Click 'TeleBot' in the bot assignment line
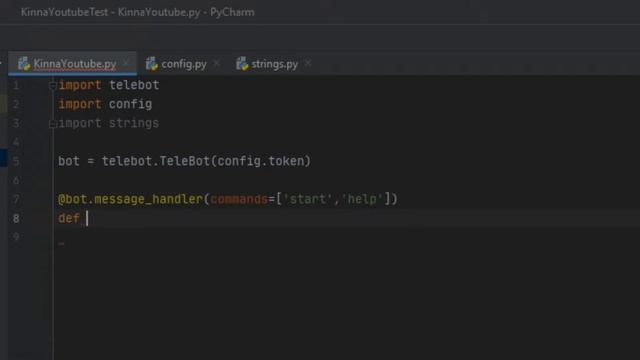Image resolution: width=640 pixels, height=360 pixels. point(184,161)
